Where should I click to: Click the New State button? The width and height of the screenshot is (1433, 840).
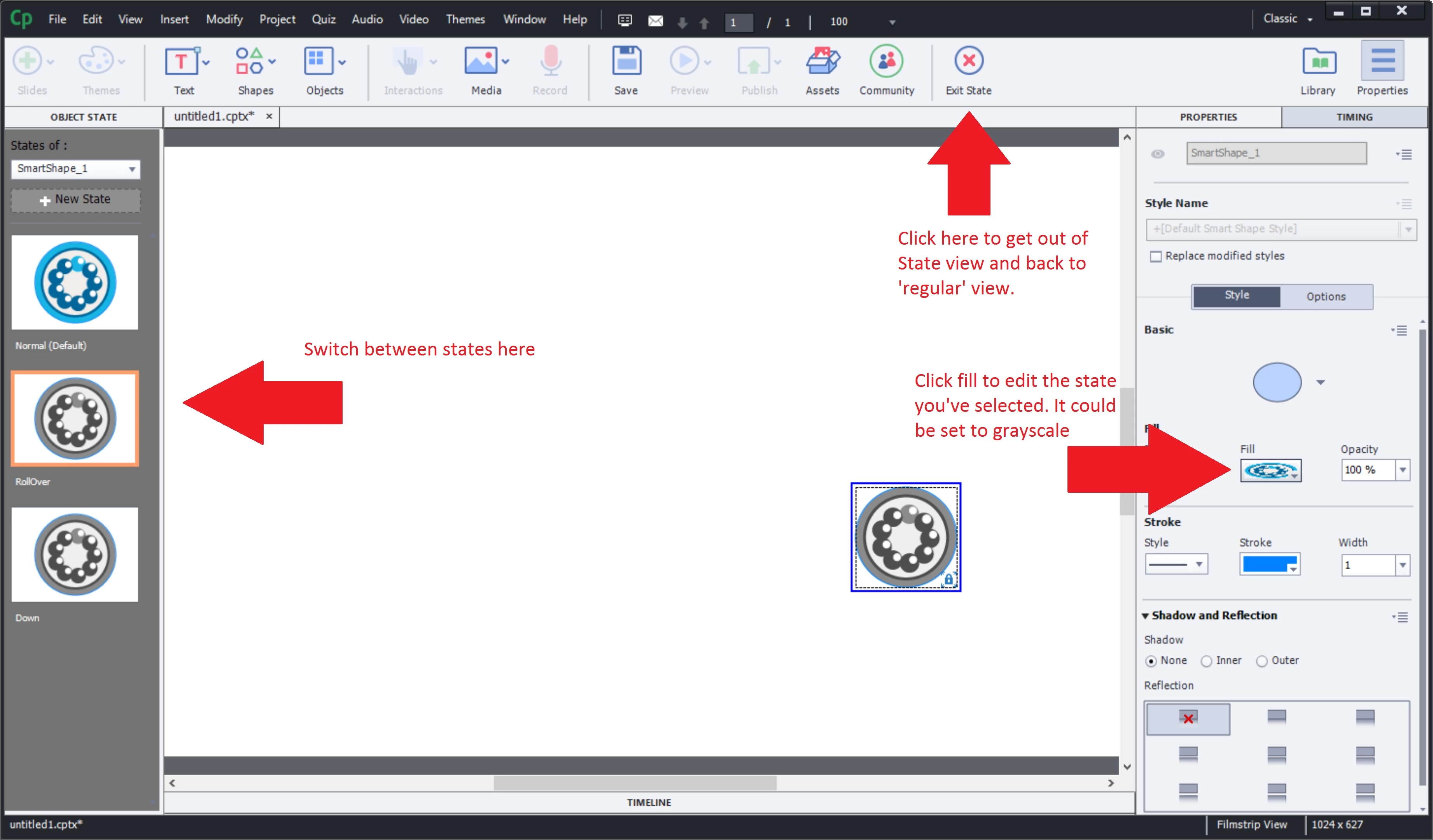pos(75,199)
